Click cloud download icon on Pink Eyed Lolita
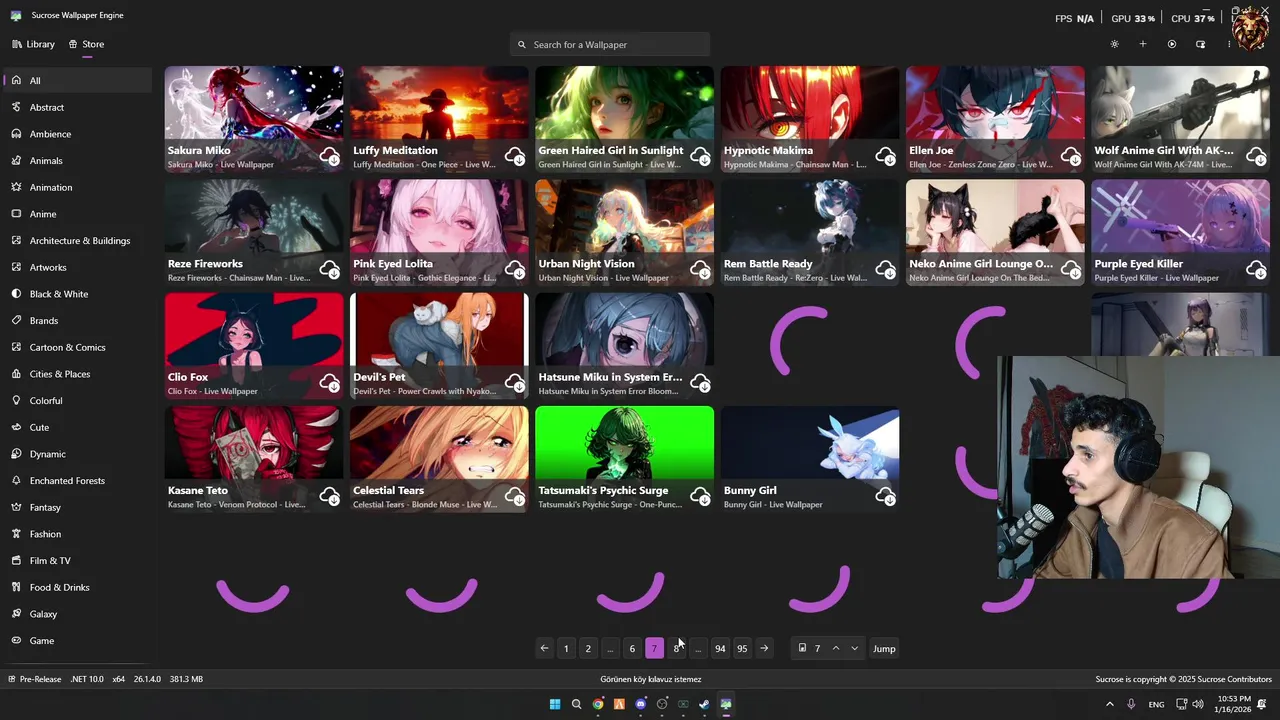Viewport: 1280px width, 720px height. (515, 269)
